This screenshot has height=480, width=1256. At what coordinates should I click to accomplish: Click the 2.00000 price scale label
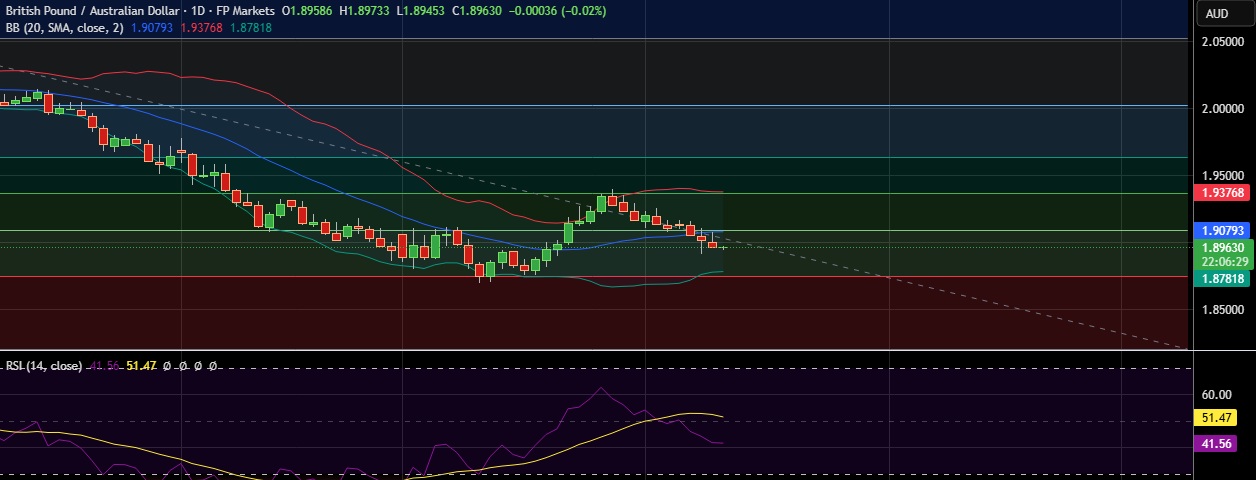coord(1222,108)
